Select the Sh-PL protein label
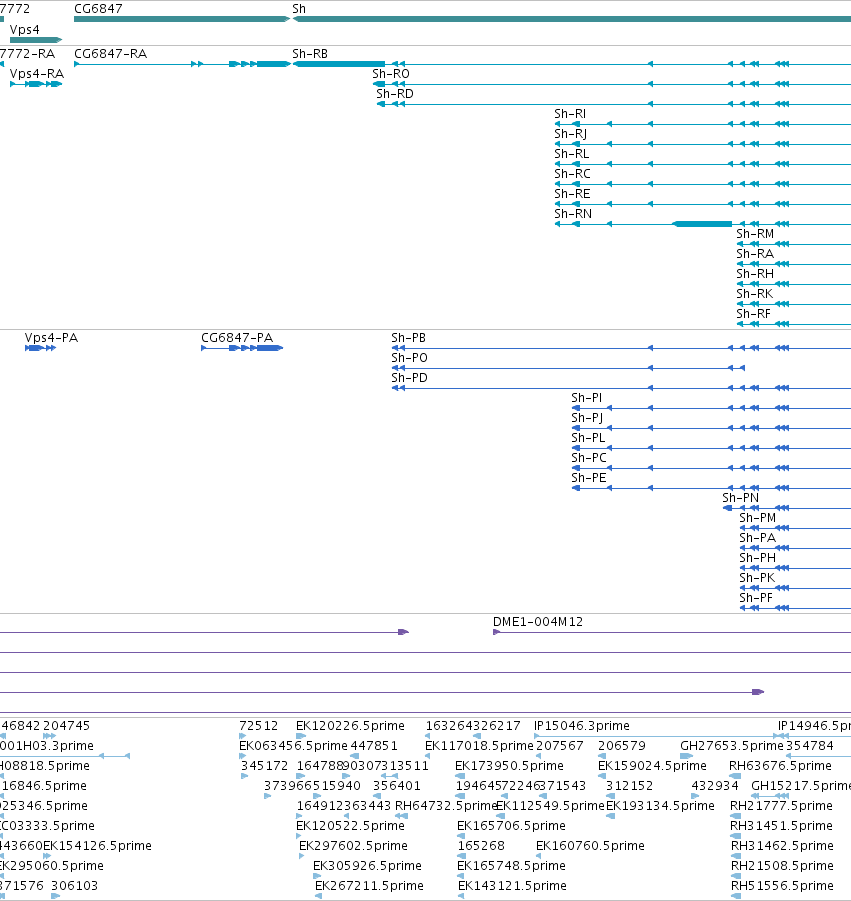The image size is (851, 901). (x=588, y=438)
